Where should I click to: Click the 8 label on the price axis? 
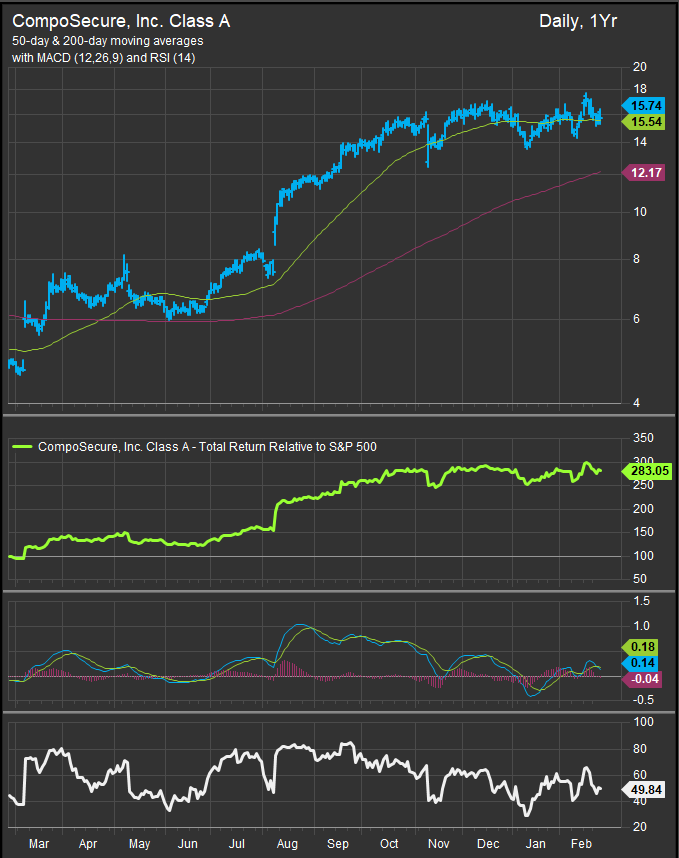[636, 259]
